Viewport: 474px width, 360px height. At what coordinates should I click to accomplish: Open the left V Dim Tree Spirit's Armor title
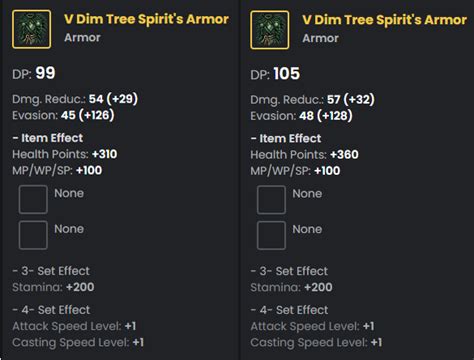point(146,19)
